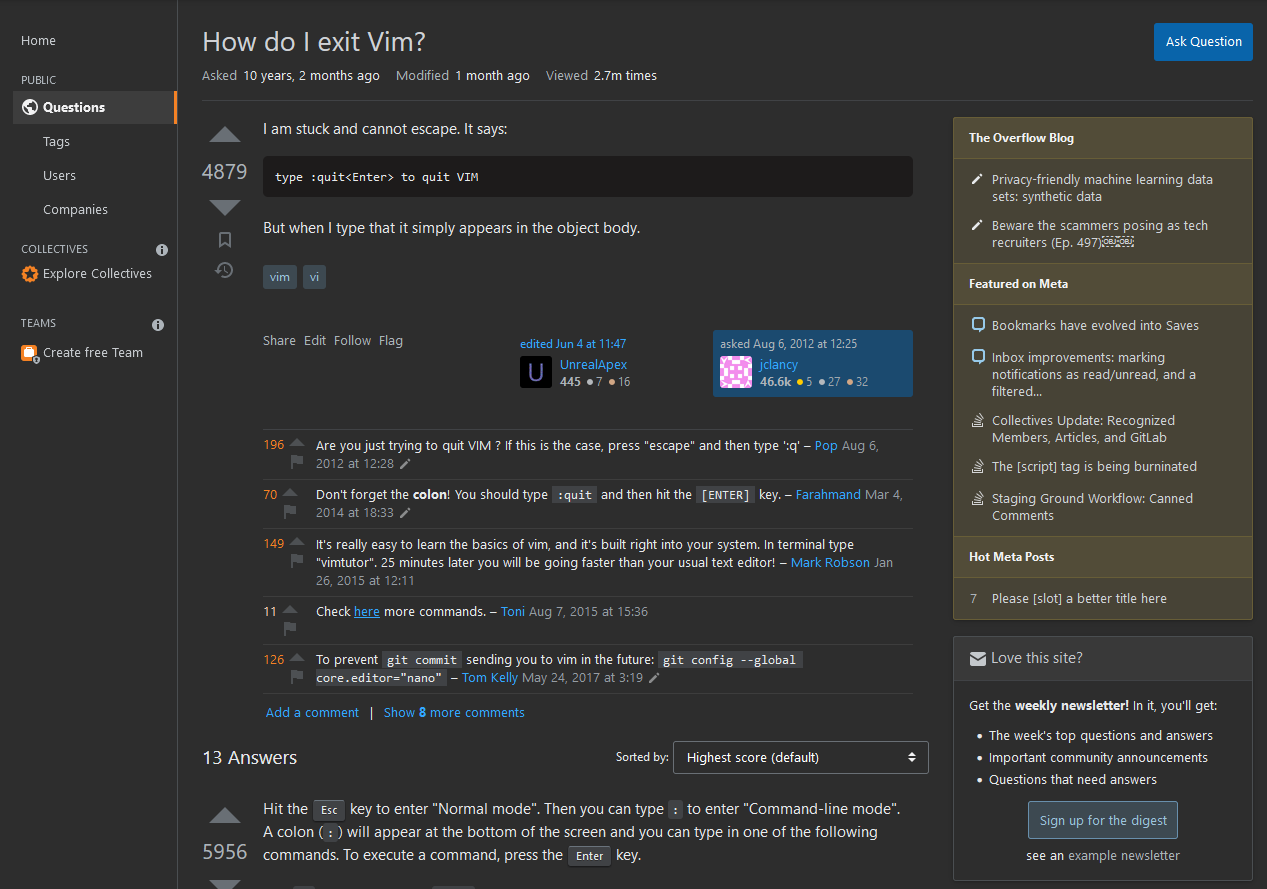This screenshot has width=1267, height=889.
Task: Click pencil icon beside Privacy-friendly machine learning post
Action: [977, 180]
